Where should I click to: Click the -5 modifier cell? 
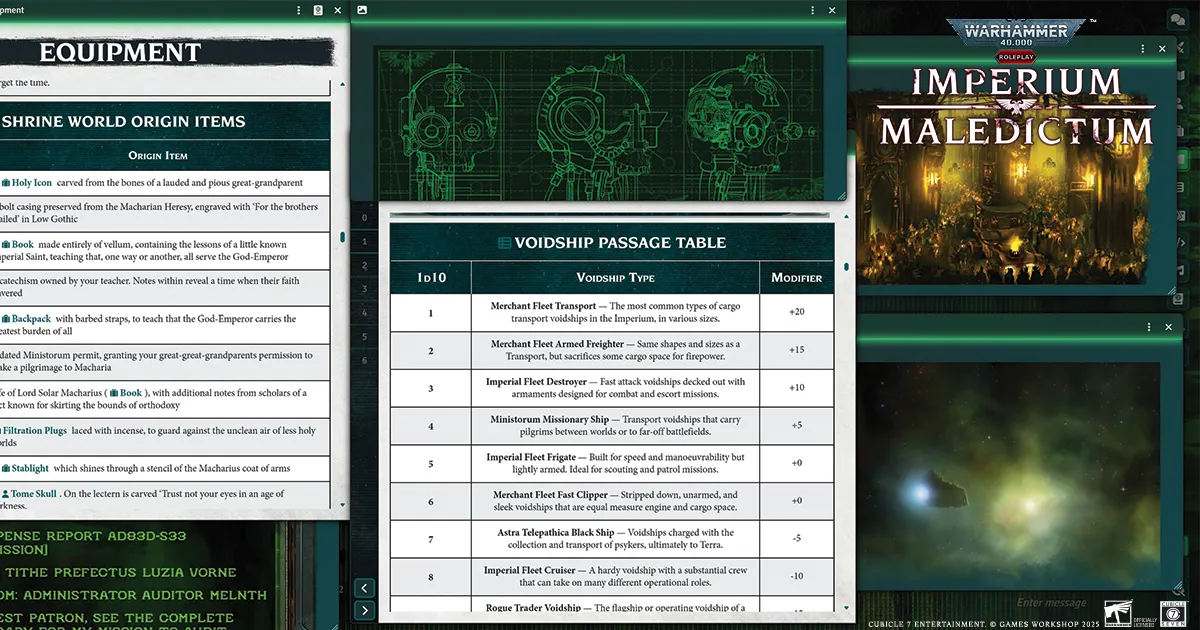click(797, 540)
